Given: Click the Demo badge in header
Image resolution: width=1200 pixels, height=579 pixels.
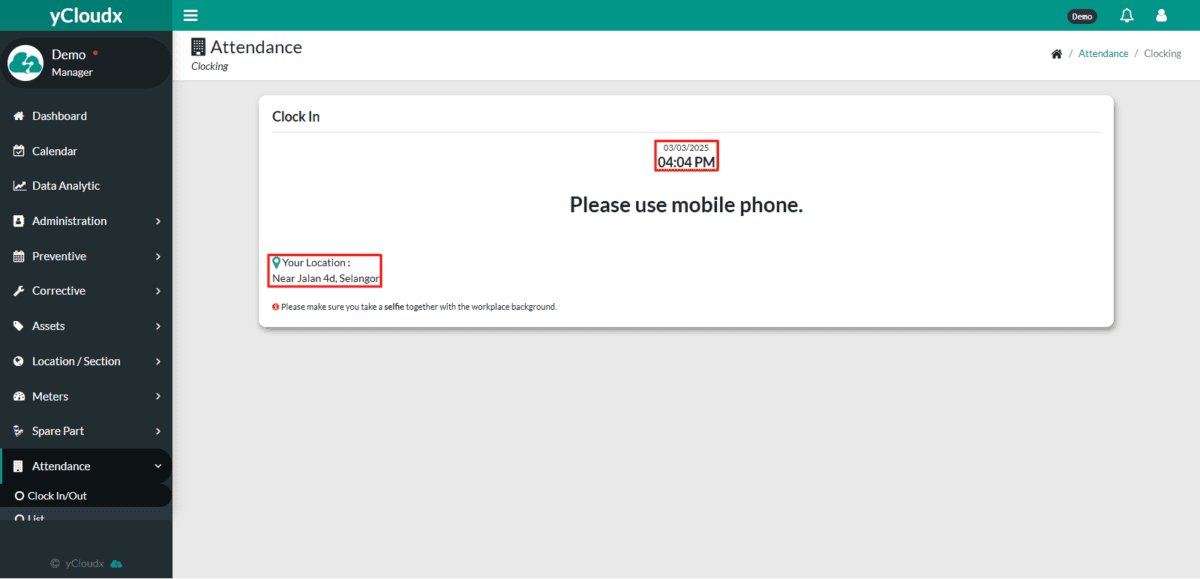Looking at the screenshot, I should pos(1082,16).
